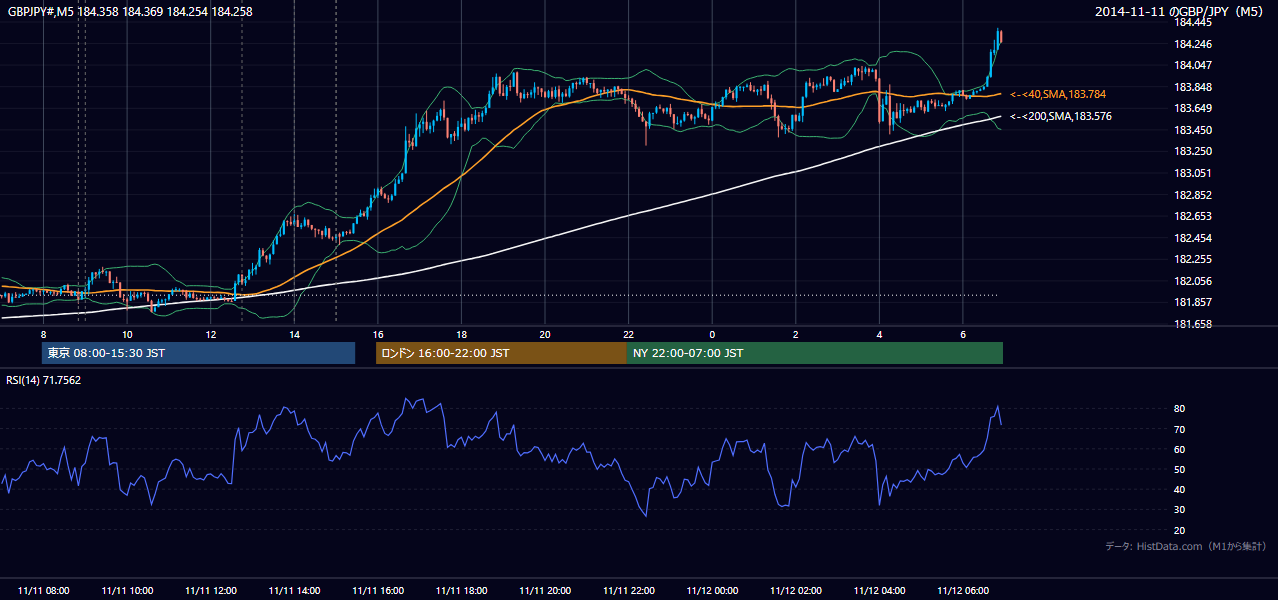Click the bottom date label 11/11 12:00

click(x=211, y=591)
